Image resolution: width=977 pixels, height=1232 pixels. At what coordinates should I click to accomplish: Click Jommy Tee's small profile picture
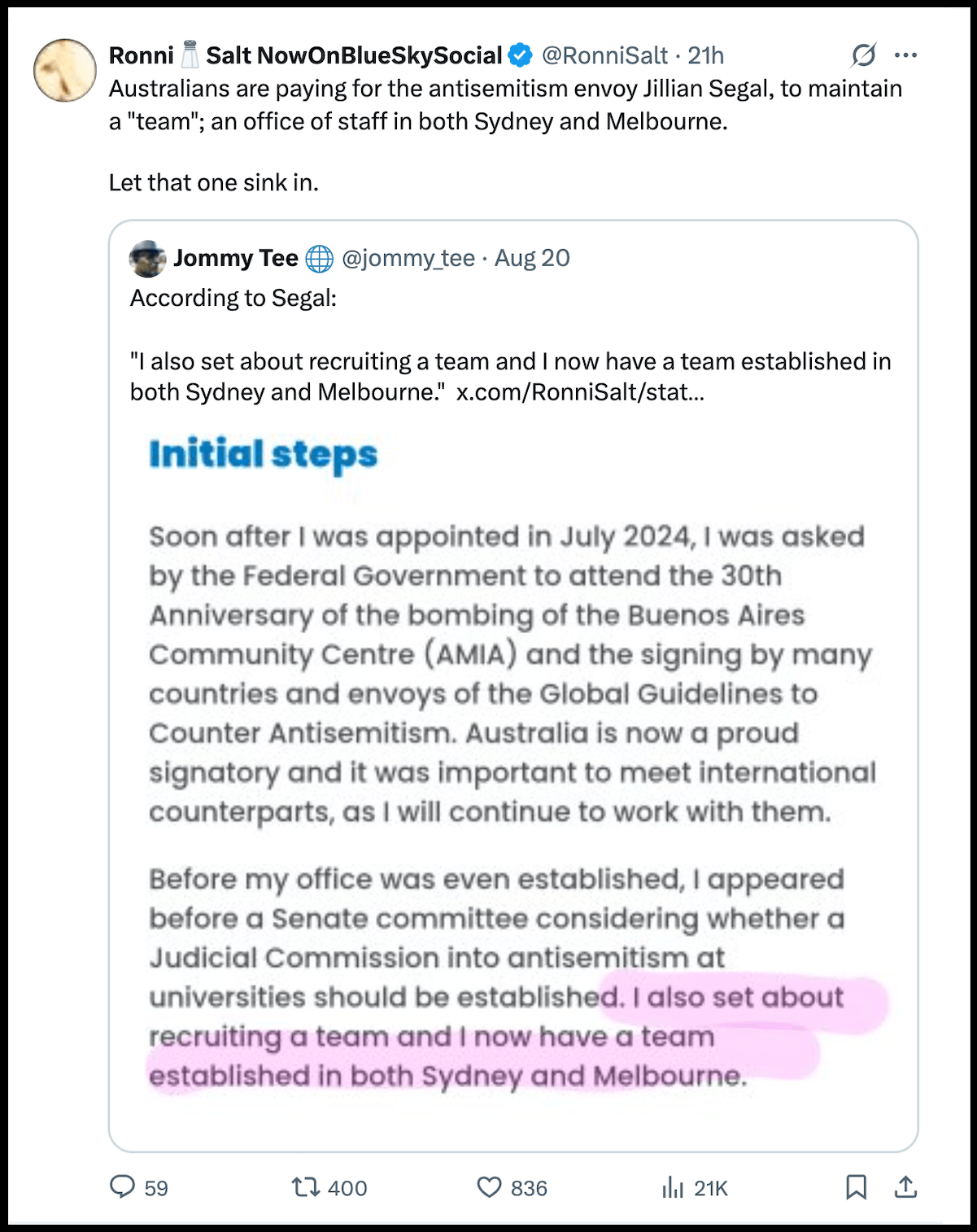tap(147, 259)
